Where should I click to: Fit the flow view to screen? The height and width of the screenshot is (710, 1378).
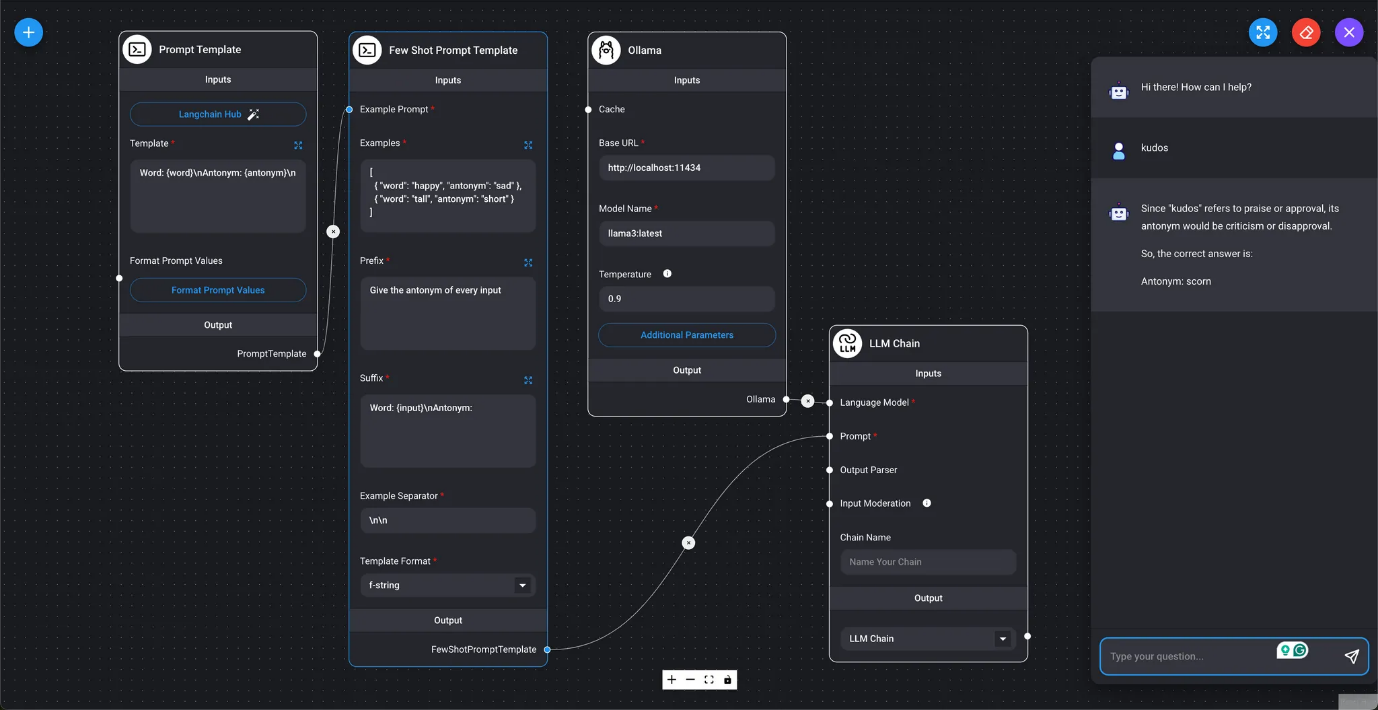pyautogui.click(x=709, y=680)
